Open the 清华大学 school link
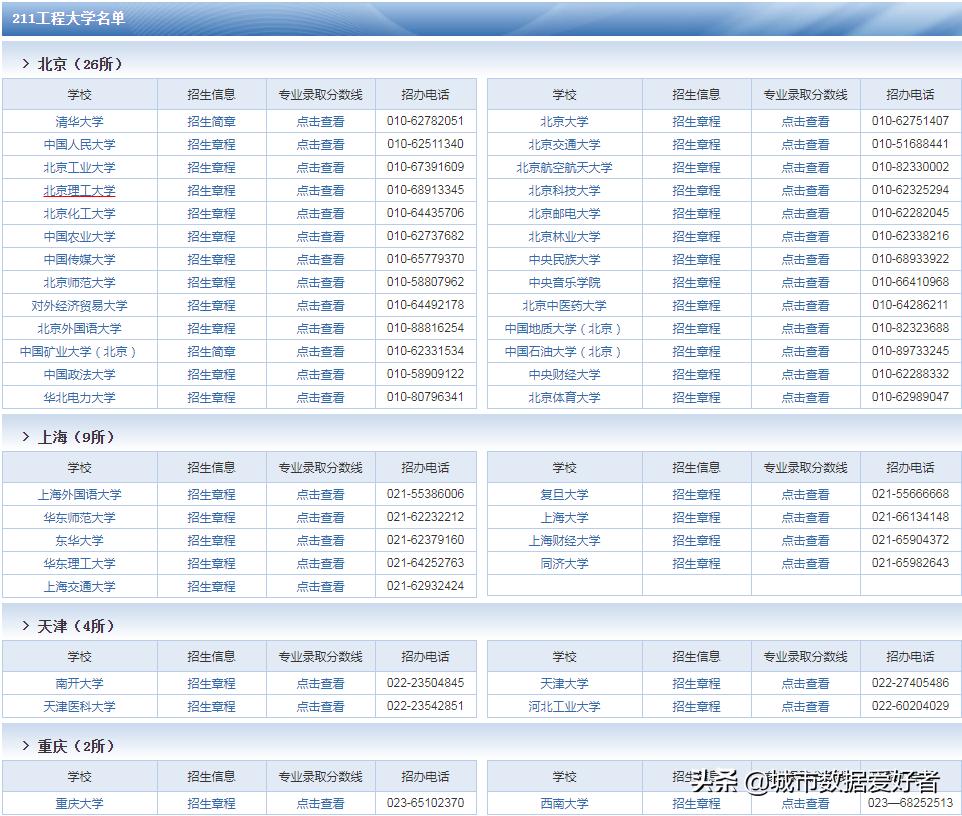Screen dimensions: 962x816 [x=80, y=121]
